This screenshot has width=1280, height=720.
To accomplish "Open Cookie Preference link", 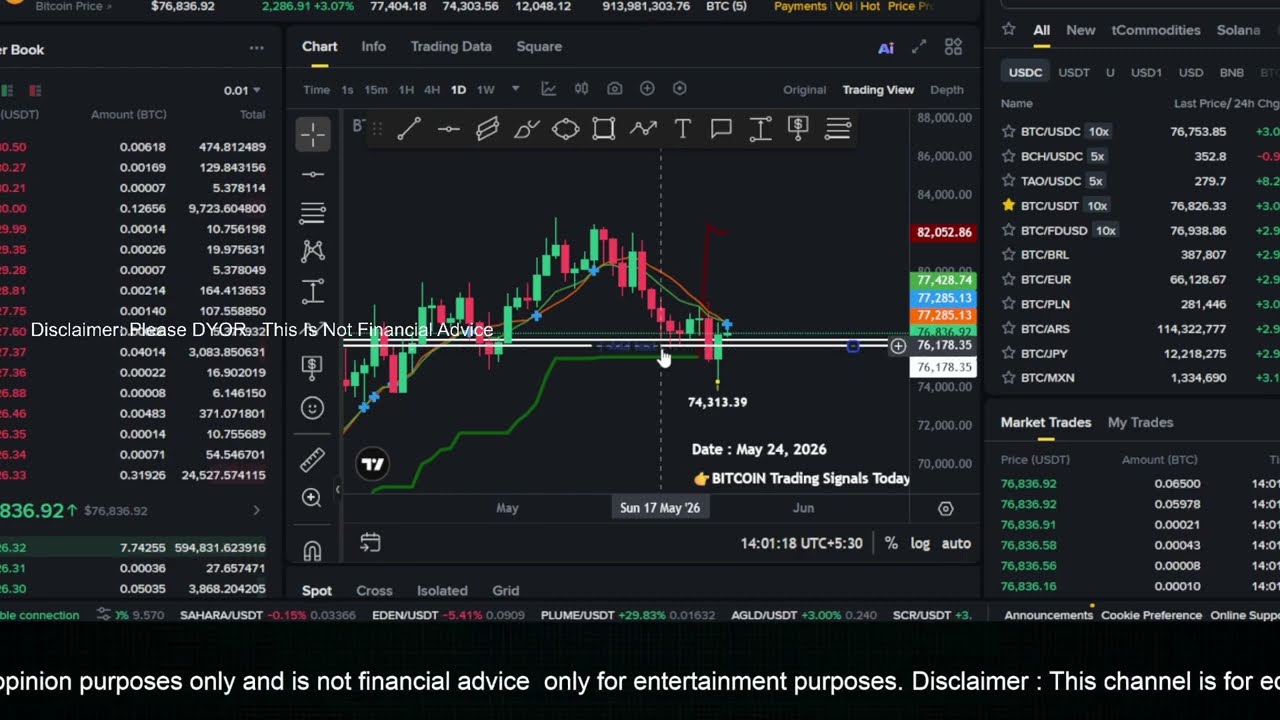I will [x=1151, y=615].
